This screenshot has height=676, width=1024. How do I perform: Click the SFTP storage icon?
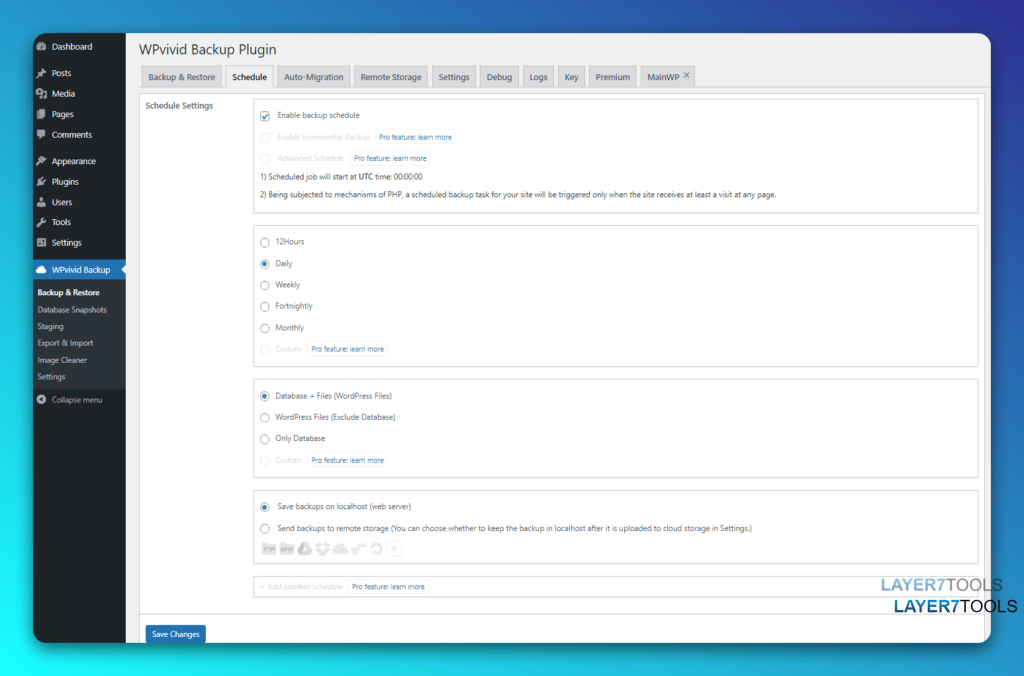[x=287, y=549]
